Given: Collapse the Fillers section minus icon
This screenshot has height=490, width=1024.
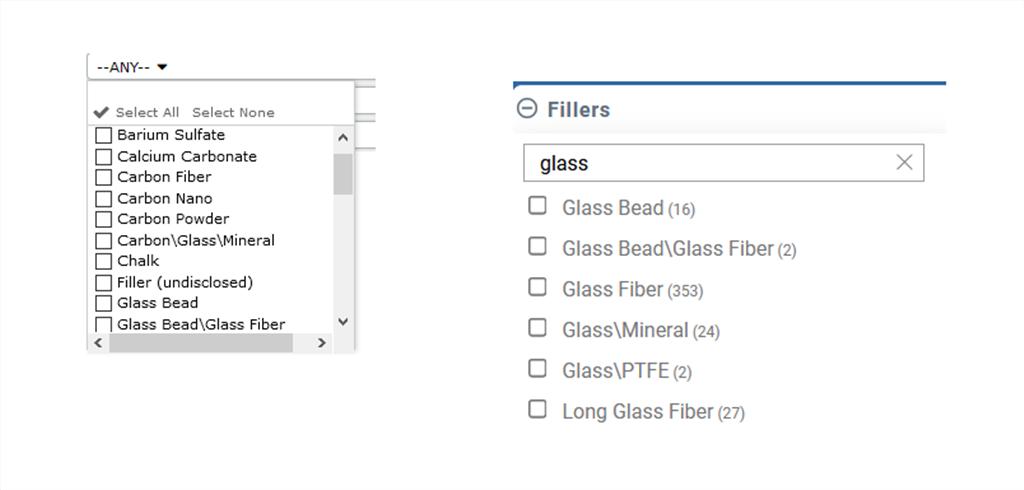Looking at the screenshot, I should click(x=526, y=109).
